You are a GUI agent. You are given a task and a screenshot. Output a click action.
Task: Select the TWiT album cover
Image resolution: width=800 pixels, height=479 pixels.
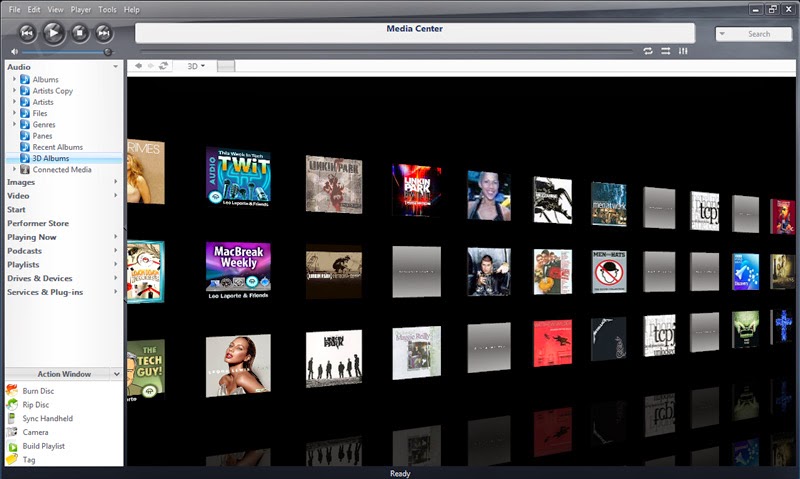tap(238, 177)
